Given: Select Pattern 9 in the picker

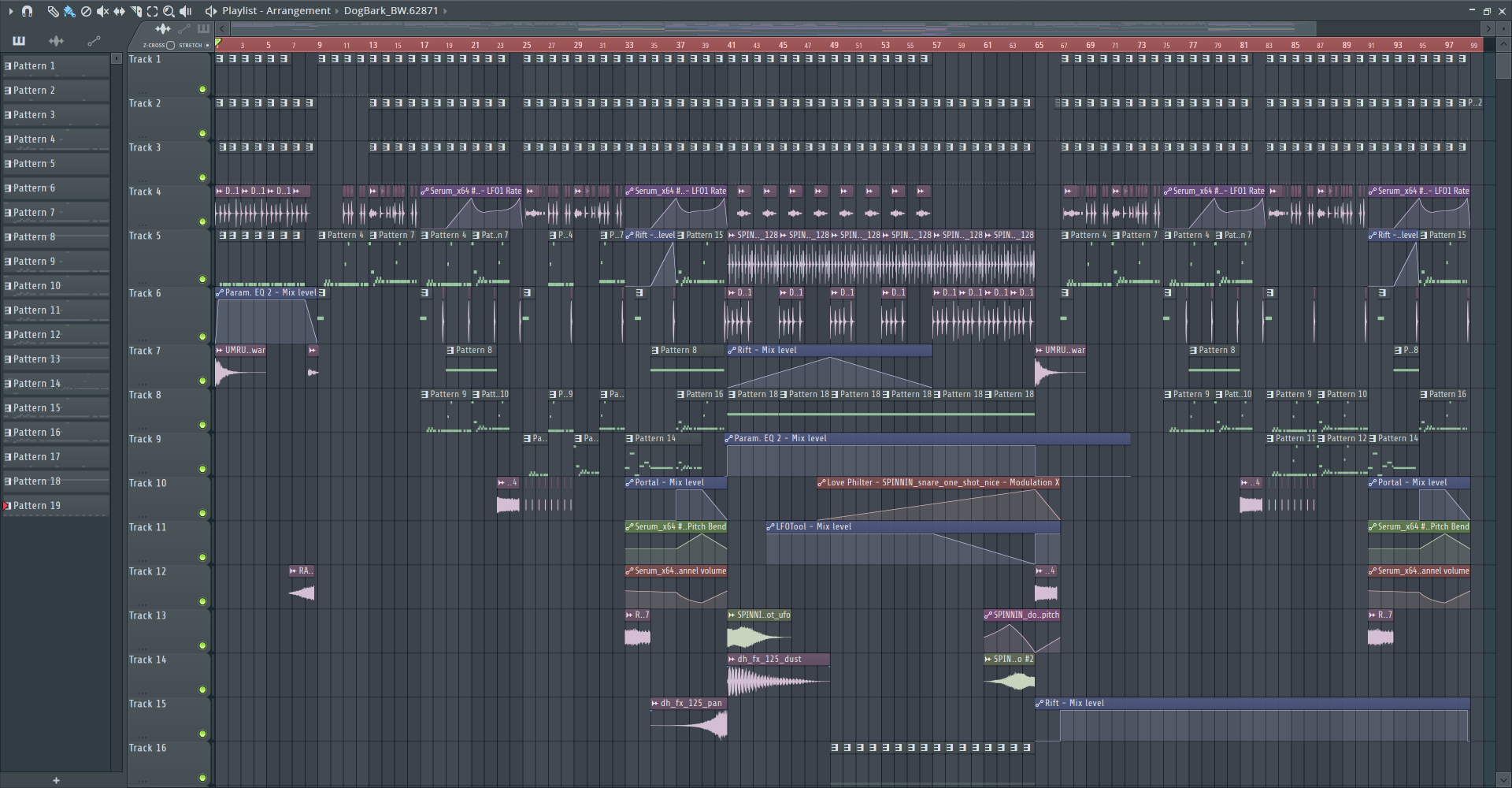Looking at the screenshot, I should [x=55, y=262].
